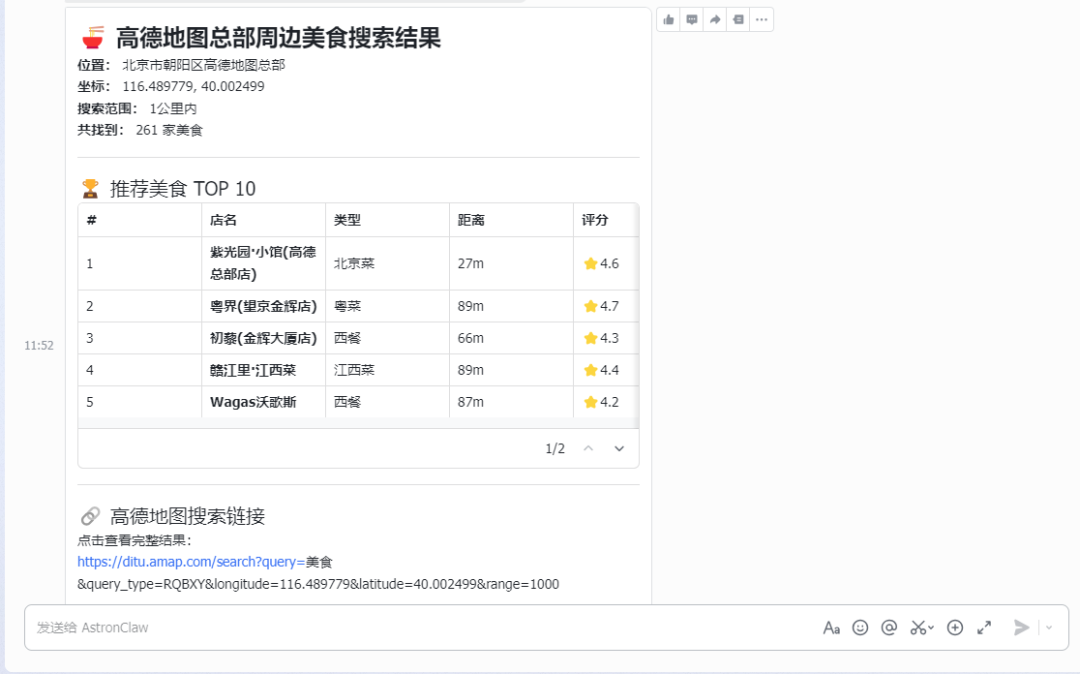Screen dimensions: 1080x674
Task: Open send options with the chevron beside send
Action: (x=1046, y=627)
